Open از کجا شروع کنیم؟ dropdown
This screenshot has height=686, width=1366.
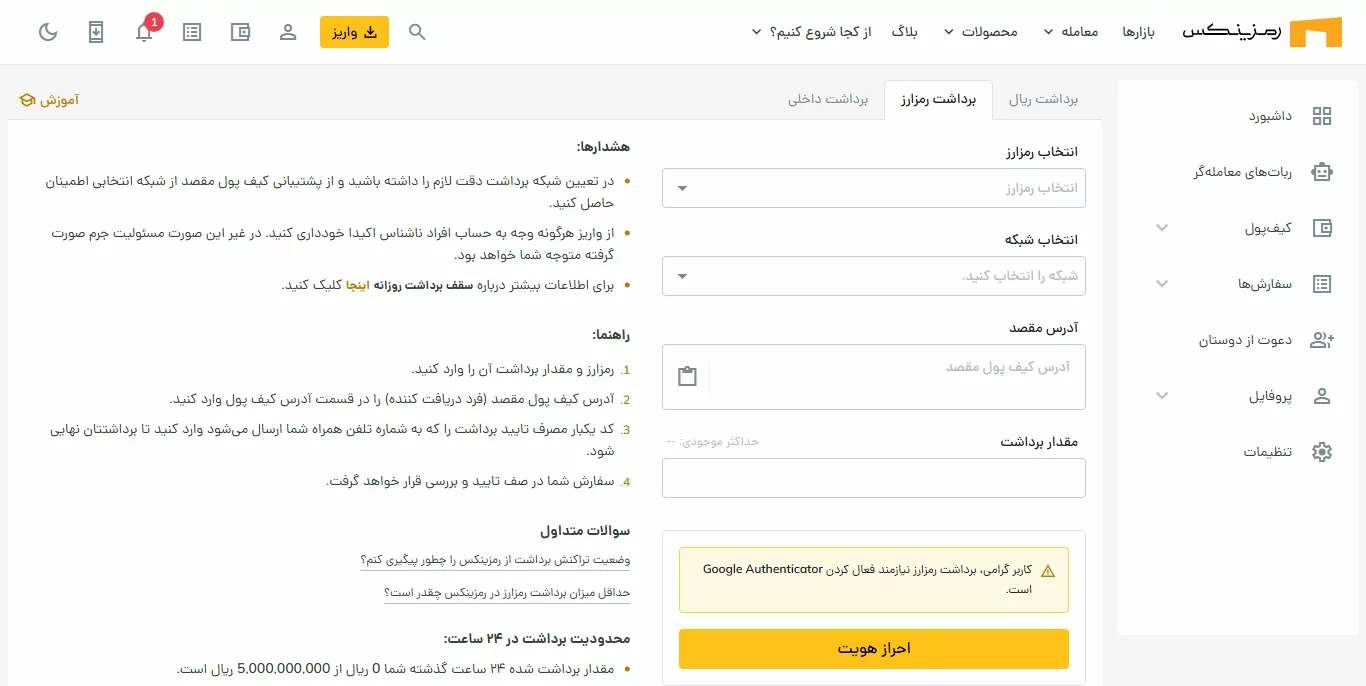[x=812, y=32]
